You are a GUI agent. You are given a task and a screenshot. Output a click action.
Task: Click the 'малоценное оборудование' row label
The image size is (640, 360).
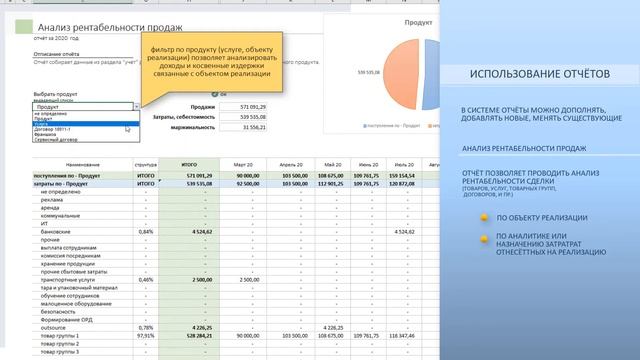coord(76,304)
